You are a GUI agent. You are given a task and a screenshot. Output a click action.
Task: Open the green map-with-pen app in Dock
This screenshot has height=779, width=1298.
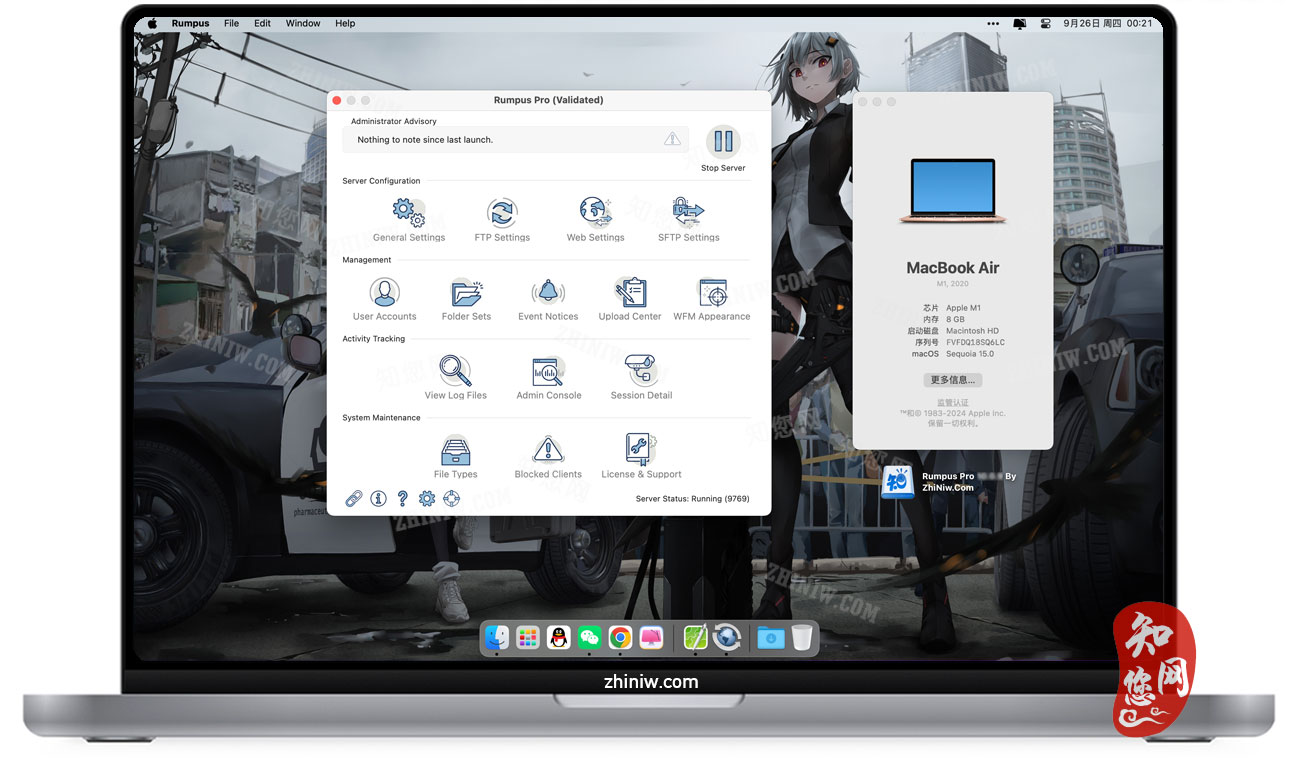pos(696,637)
